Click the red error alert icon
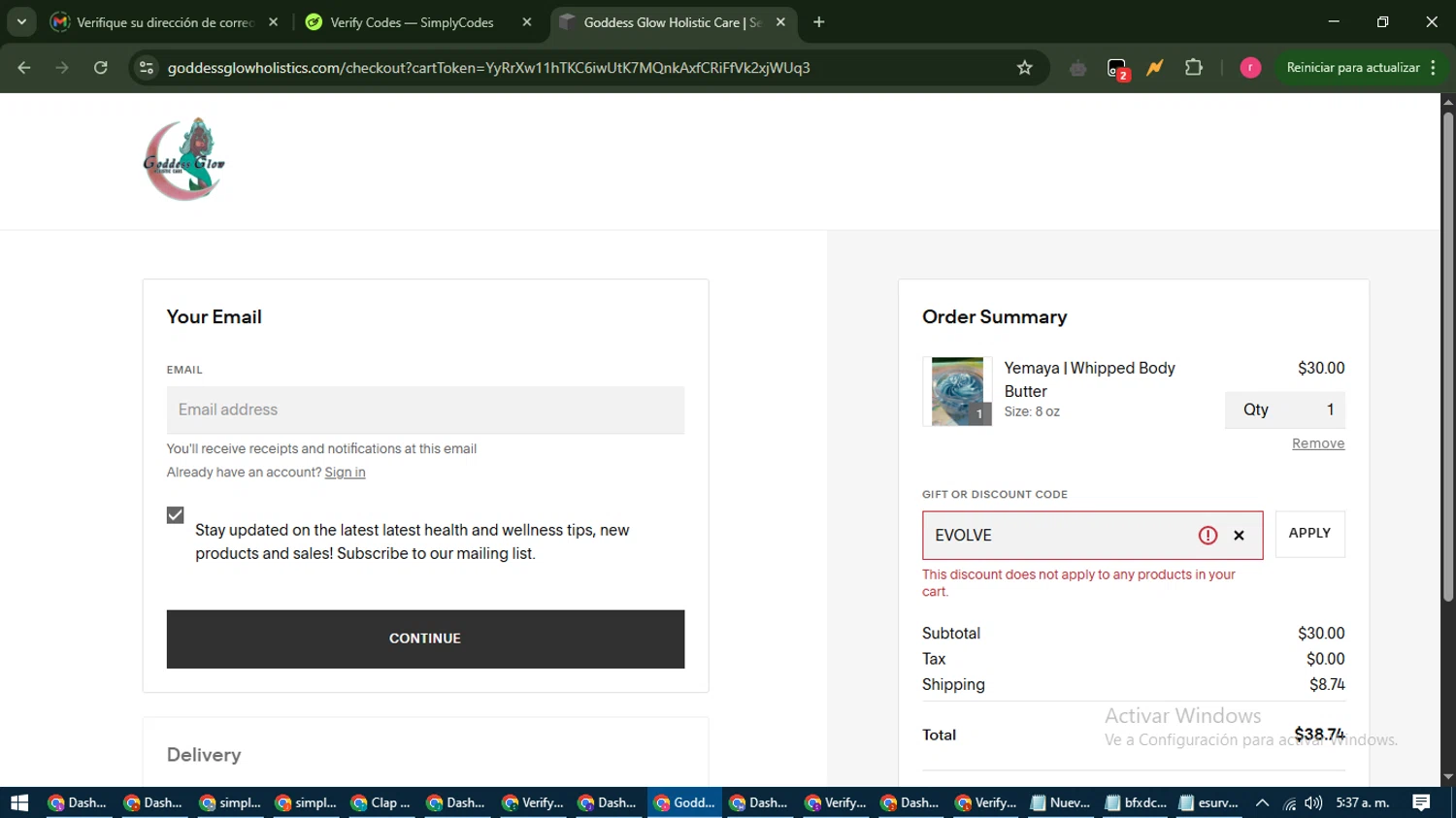This screenshot has height=818, width=1456. (1208, 536)
